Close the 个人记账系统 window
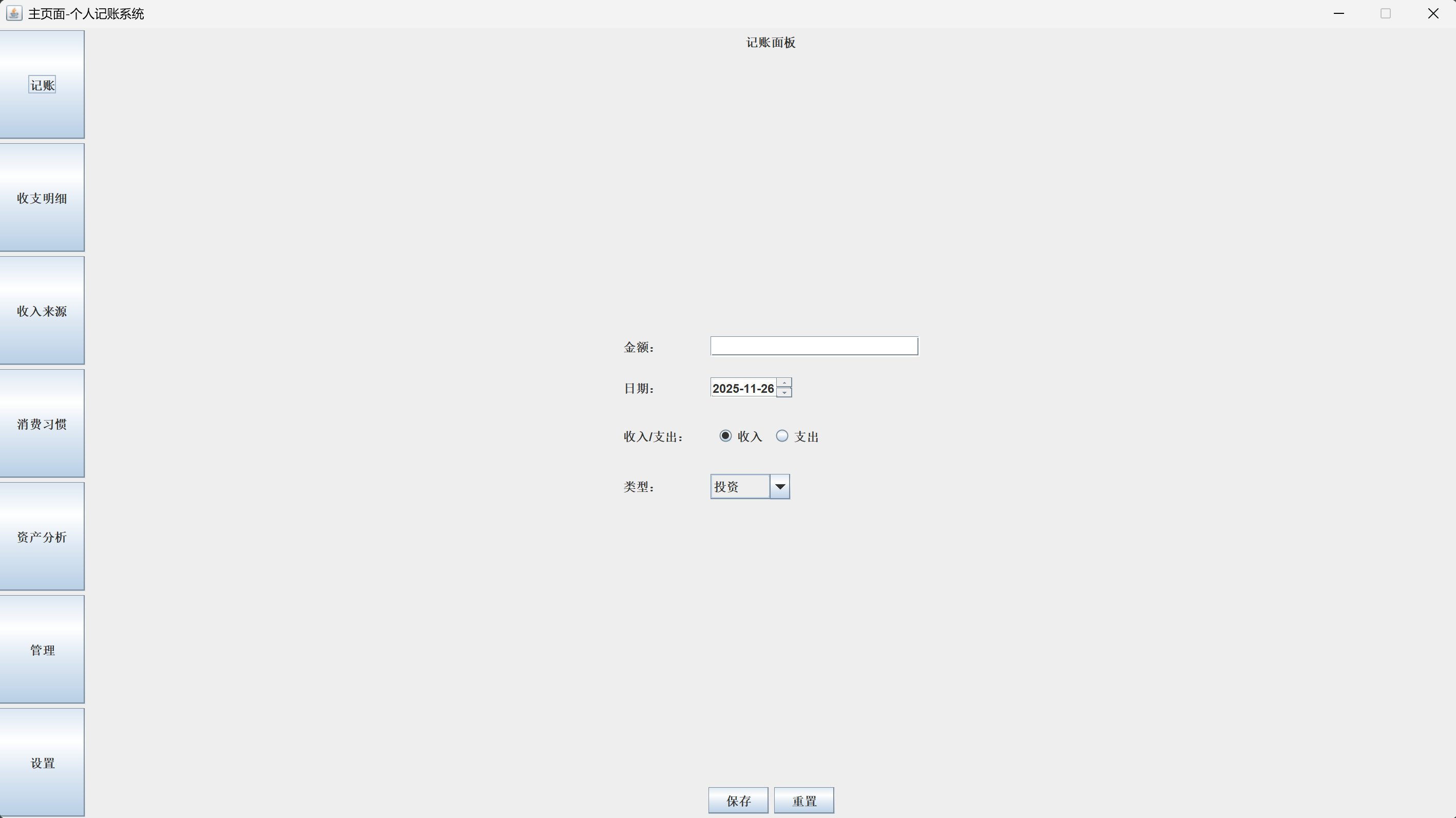The width and height of the screenshot is (1456, 818). pyautogui.click(x=1433, y=13)
